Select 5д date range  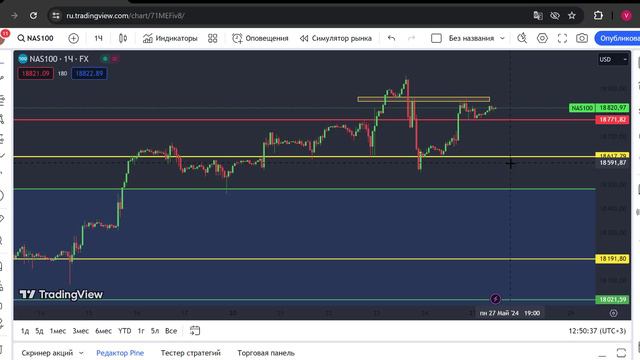click(39, 331)
